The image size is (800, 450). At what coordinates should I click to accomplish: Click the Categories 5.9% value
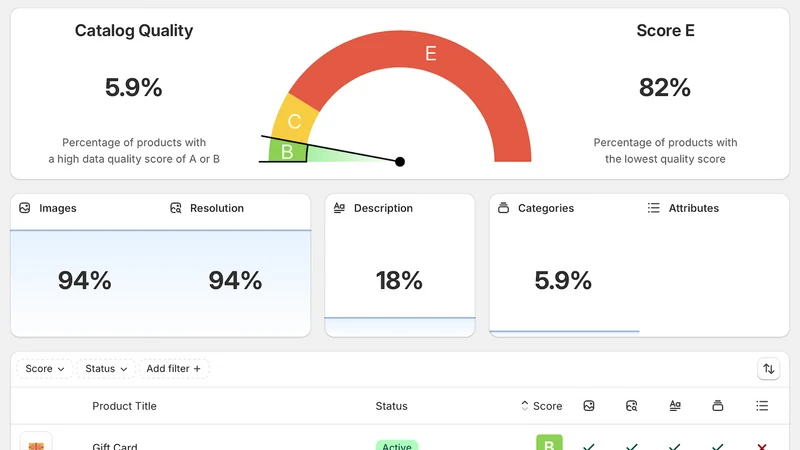[563, 280]
